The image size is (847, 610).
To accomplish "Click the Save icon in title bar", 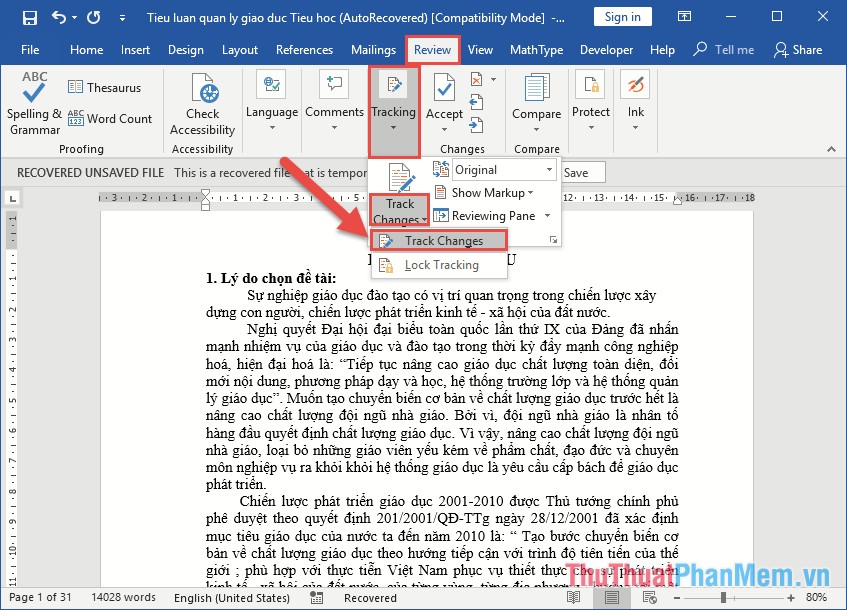I will click(29, 17).
